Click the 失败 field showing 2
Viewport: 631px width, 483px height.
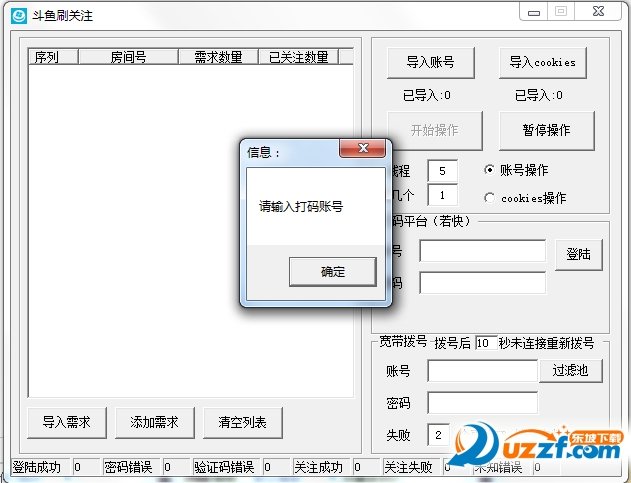tap(438, 434)
